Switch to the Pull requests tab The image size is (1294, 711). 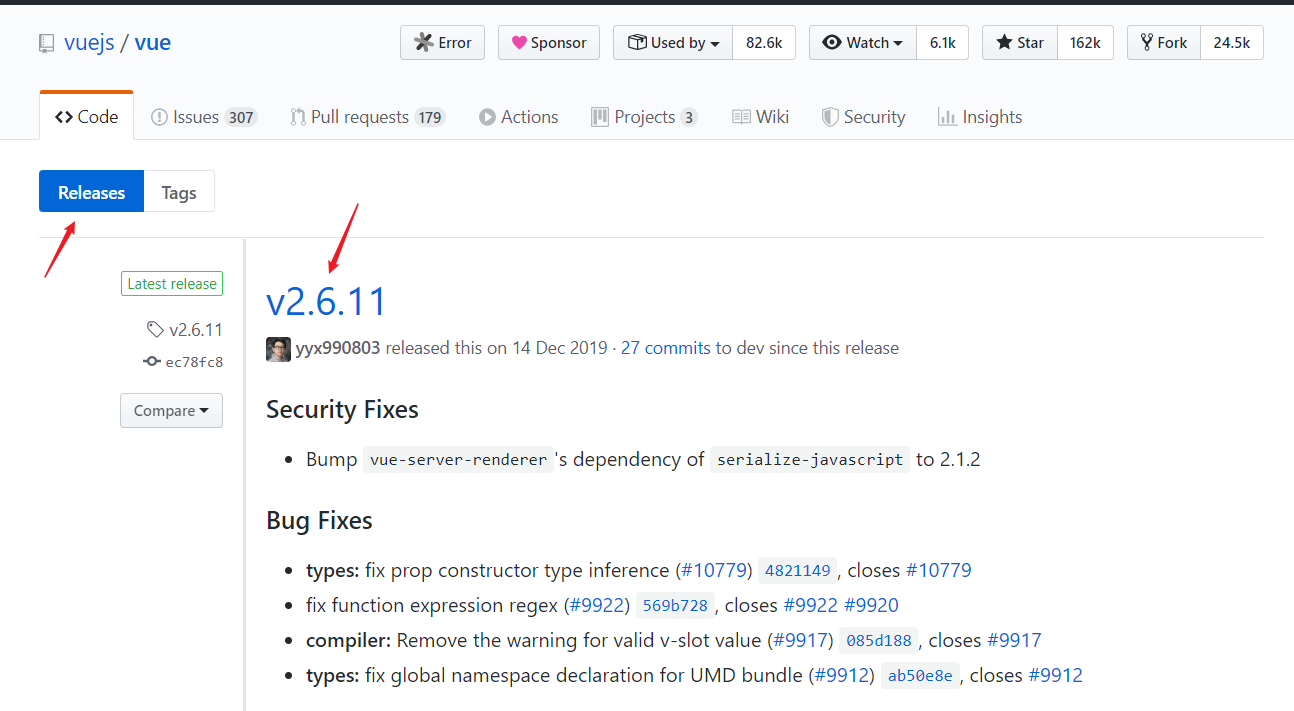click(x=367, y=117)
